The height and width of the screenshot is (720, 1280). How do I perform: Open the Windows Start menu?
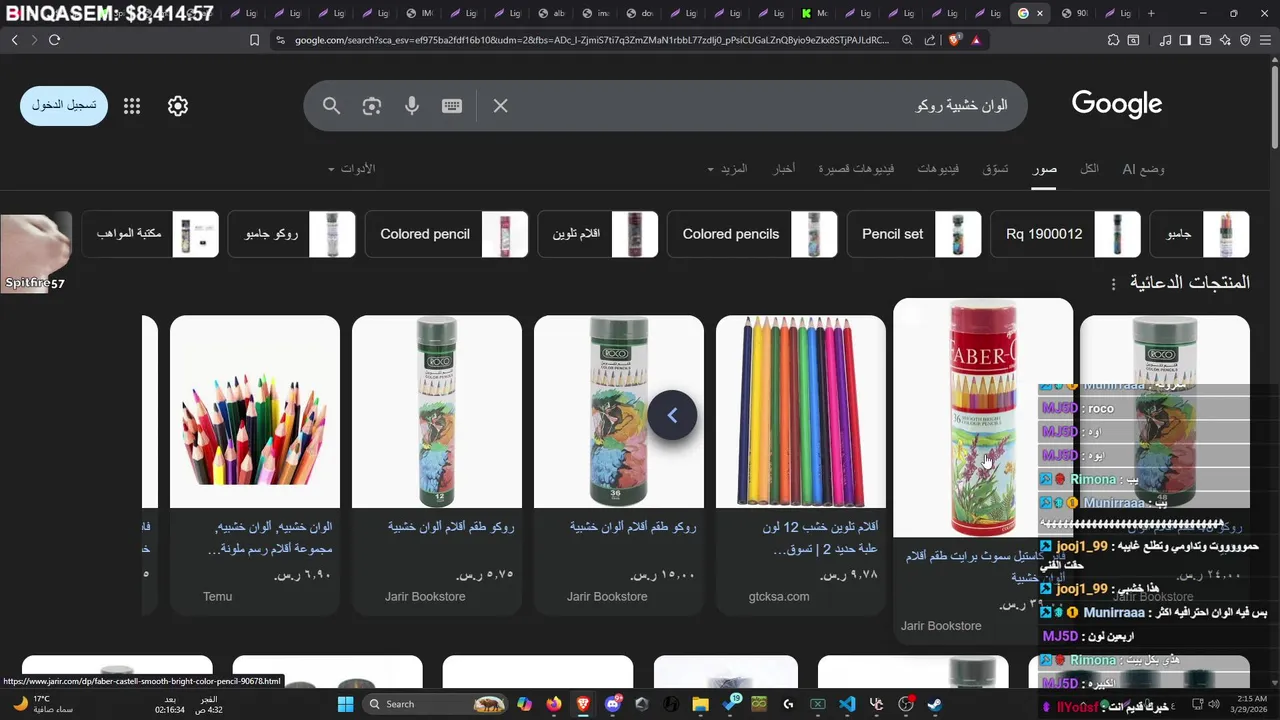point(345,704)
